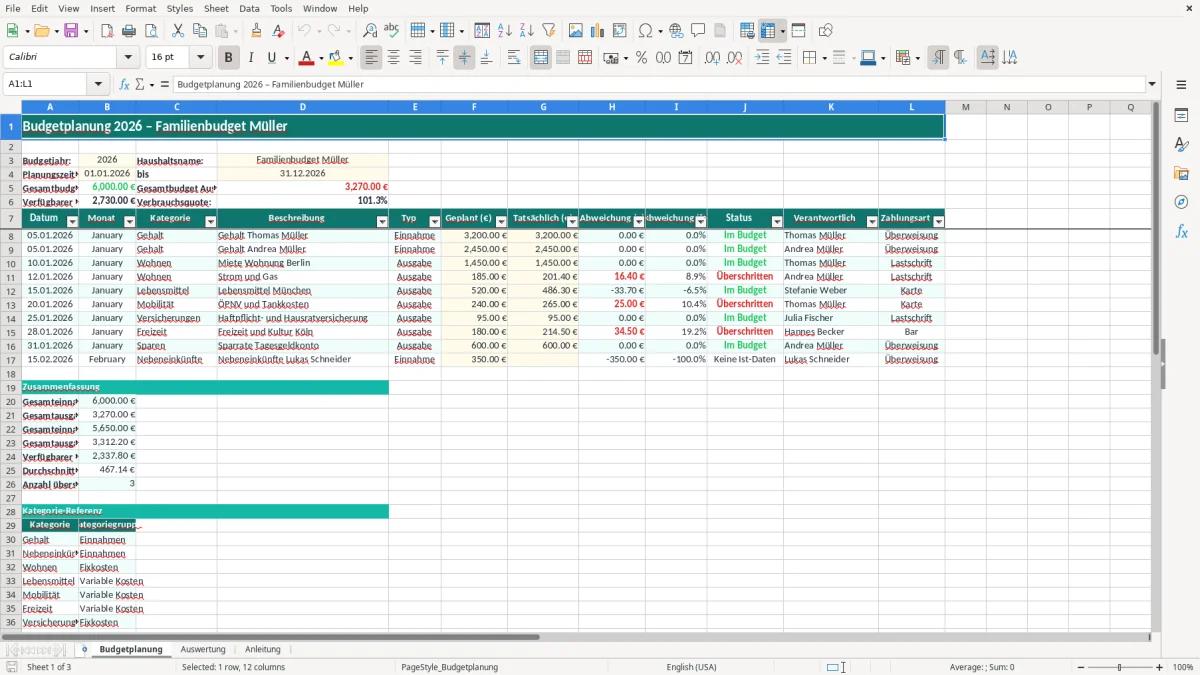Clone formatting with the paintbrush icon
1200x675 pixels.
point(256,31)
